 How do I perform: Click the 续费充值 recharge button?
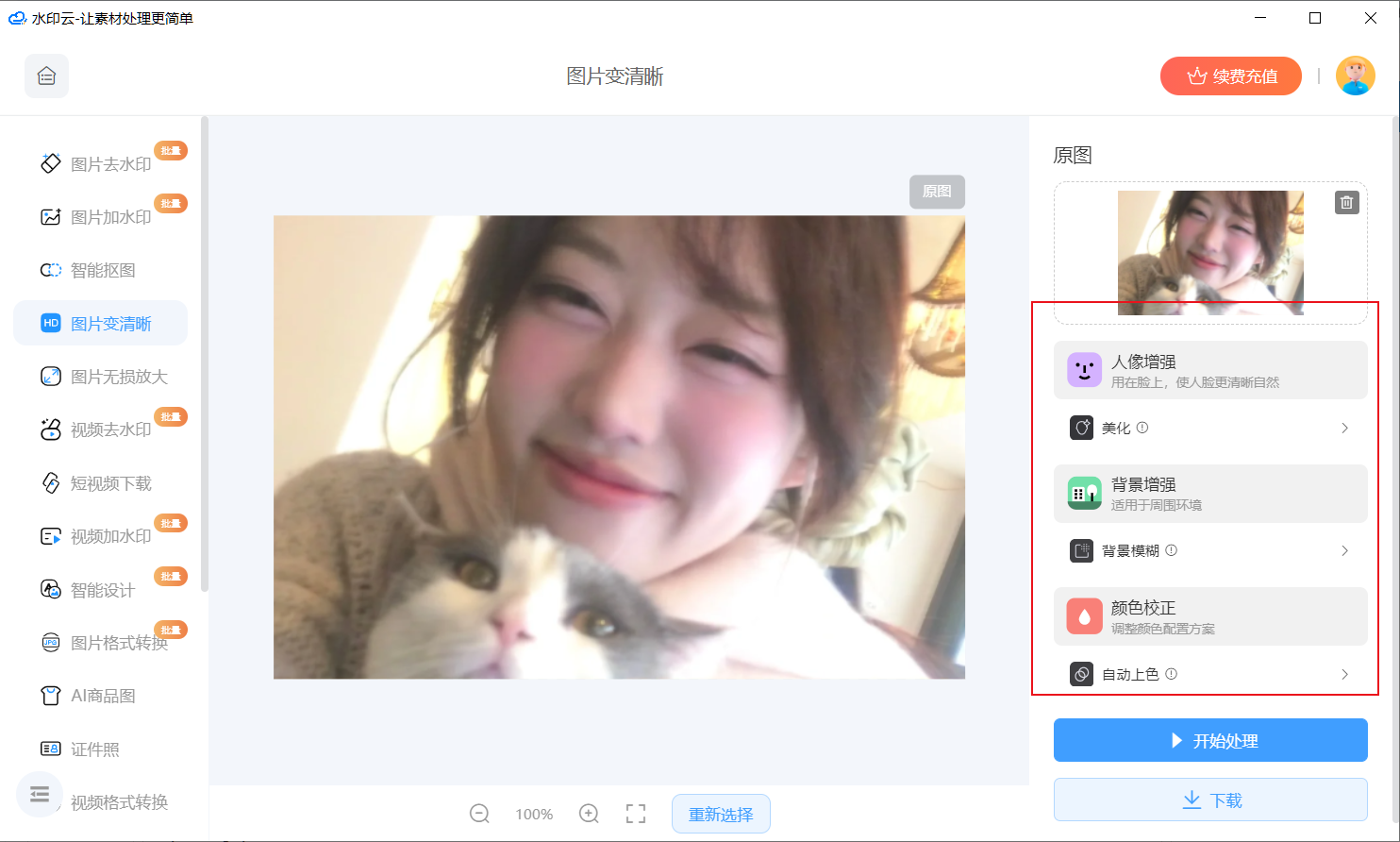click(1231, 76)
